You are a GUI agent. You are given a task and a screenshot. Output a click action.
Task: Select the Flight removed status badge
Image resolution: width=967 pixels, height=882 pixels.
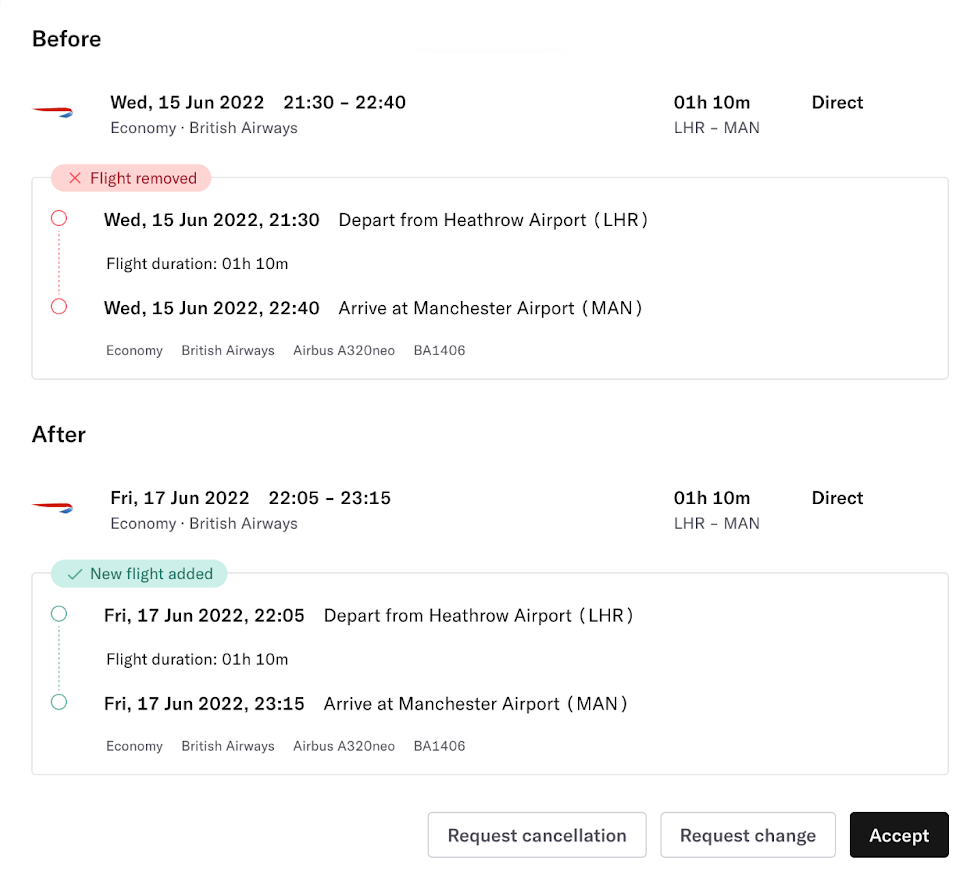pos(131,177)
